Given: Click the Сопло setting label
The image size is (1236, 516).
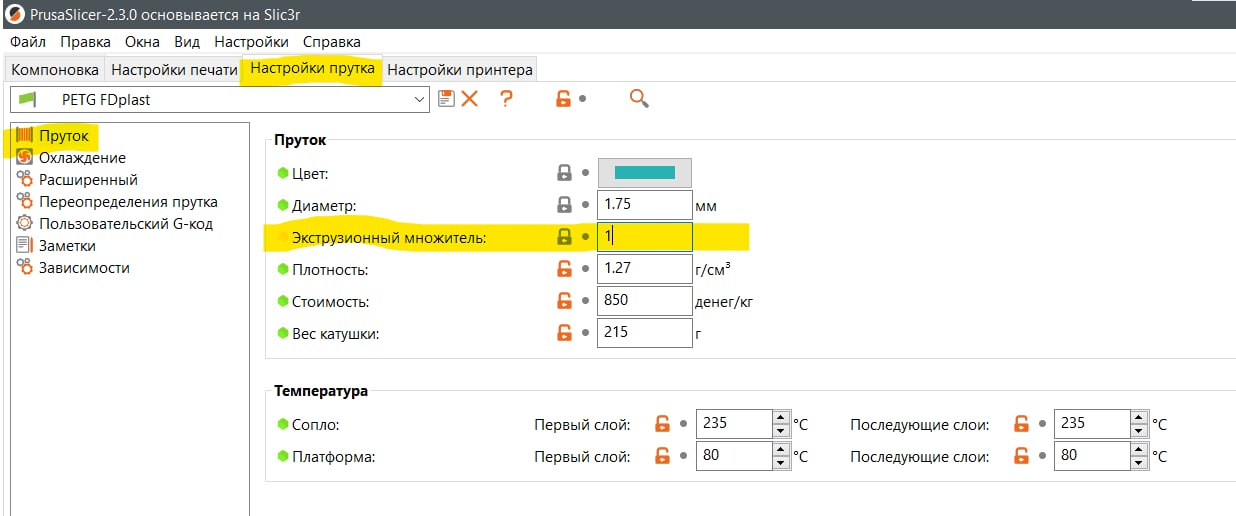Looking at the screenshot, I should [316, 425].
